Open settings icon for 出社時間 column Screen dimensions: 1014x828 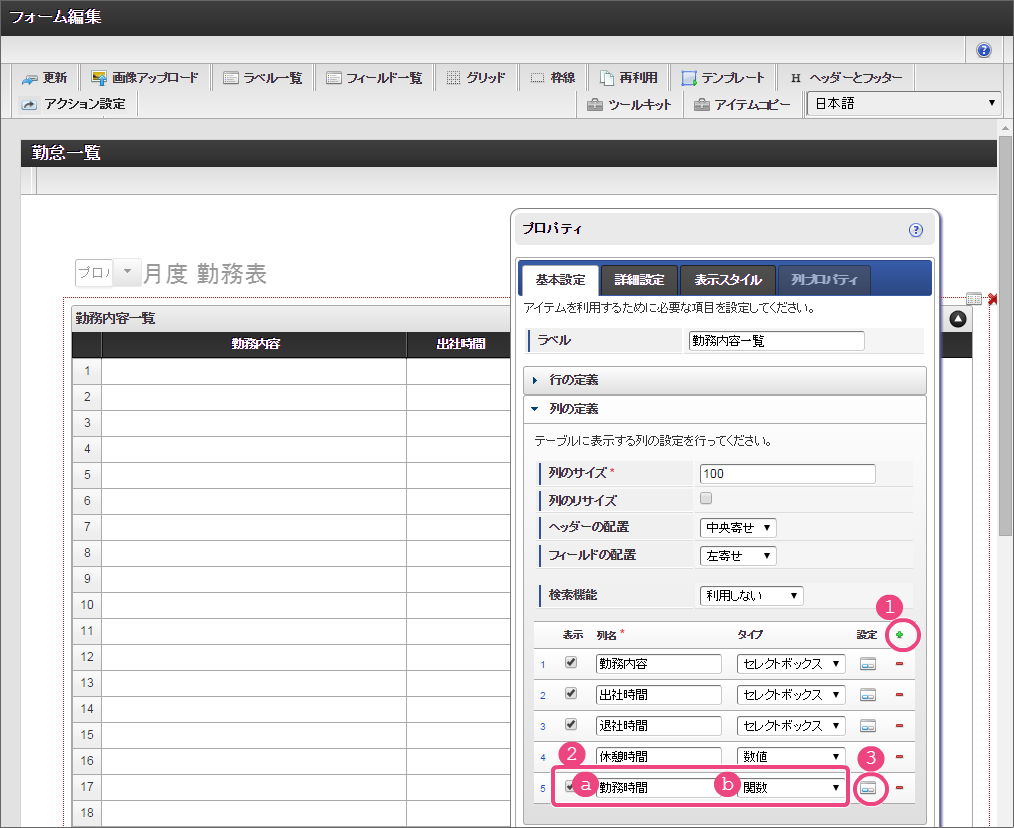[868, 695]
